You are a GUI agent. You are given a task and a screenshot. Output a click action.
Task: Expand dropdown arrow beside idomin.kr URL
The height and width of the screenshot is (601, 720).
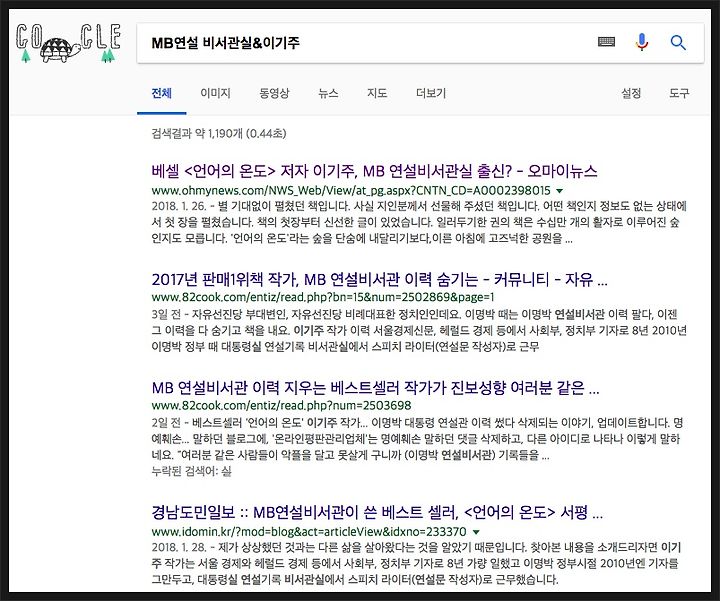click(x=476, y=532)
